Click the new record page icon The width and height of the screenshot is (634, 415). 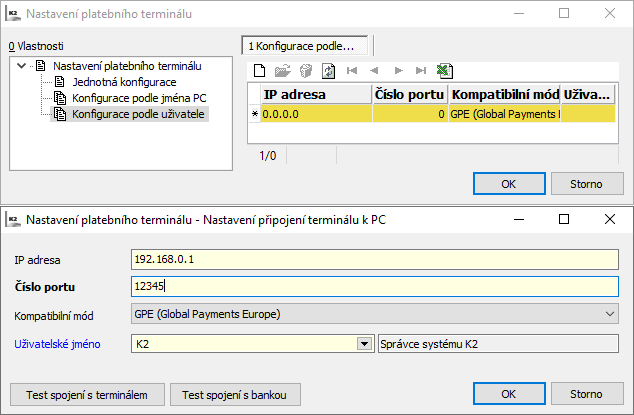coord(259,70)
